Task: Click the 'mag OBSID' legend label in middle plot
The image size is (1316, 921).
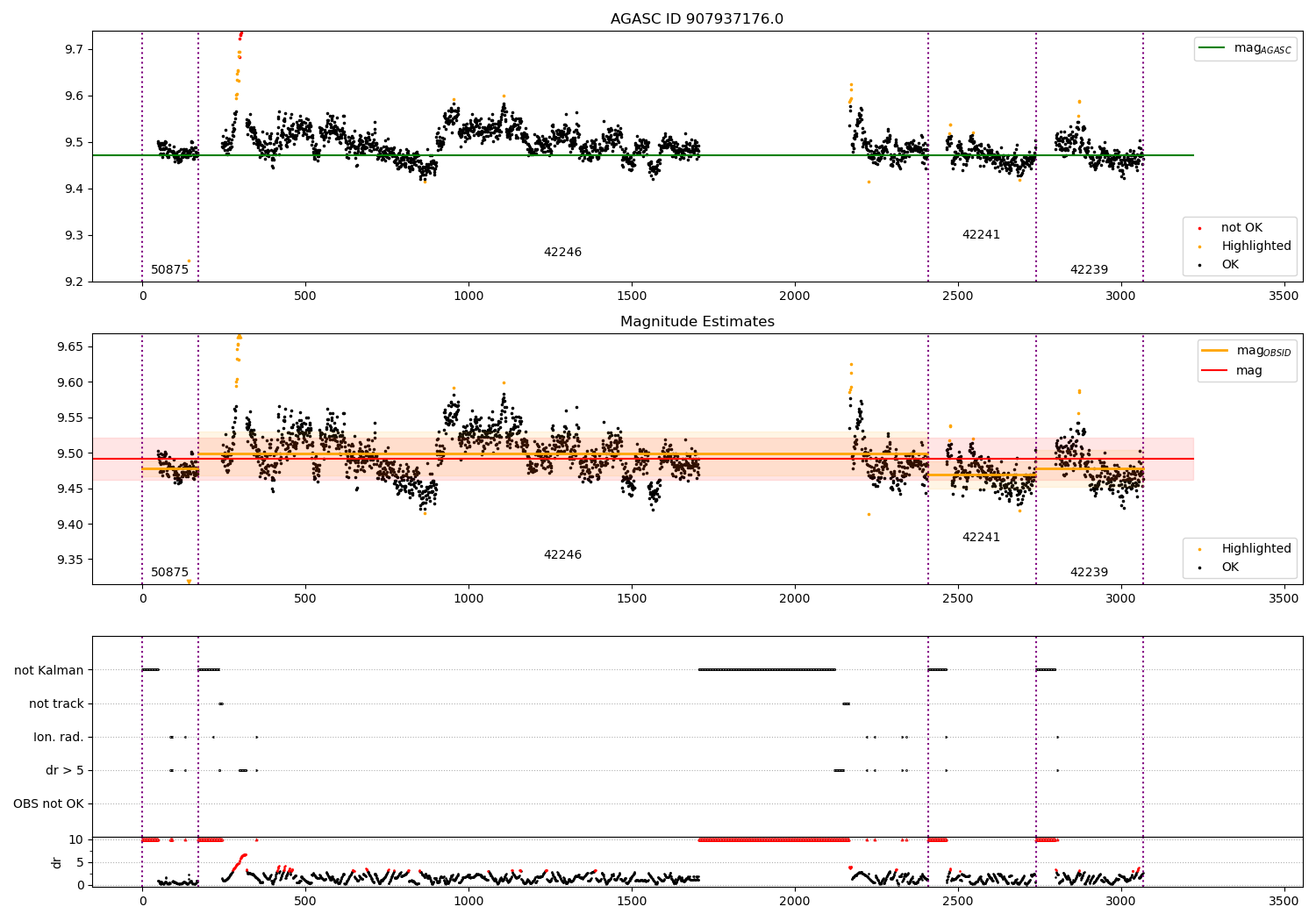Action: point(1264,351)
